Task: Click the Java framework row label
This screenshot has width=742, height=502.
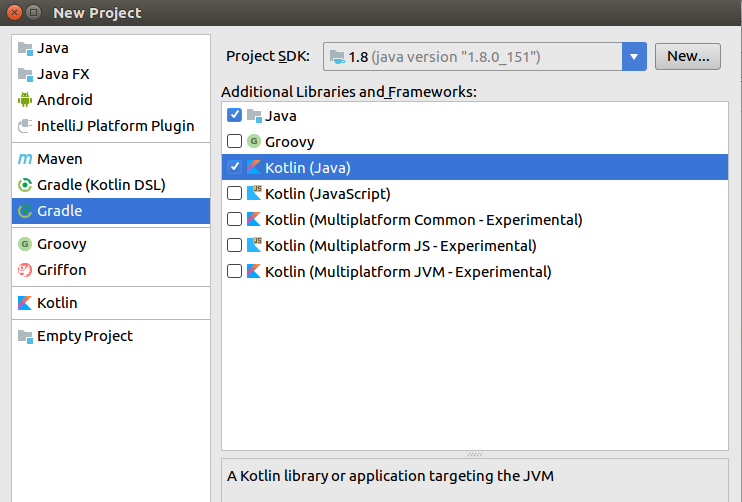Action: [281, 116]
